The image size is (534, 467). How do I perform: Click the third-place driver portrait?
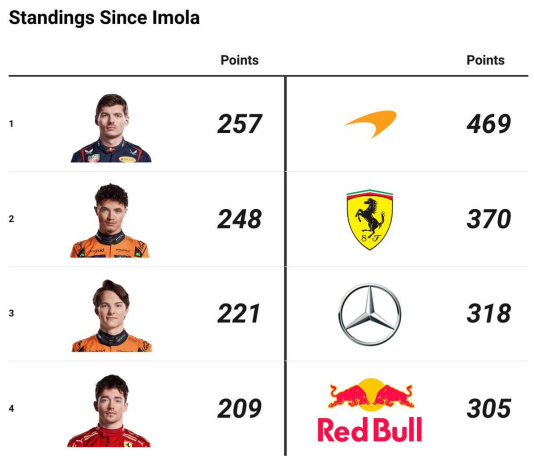(112, 316)
